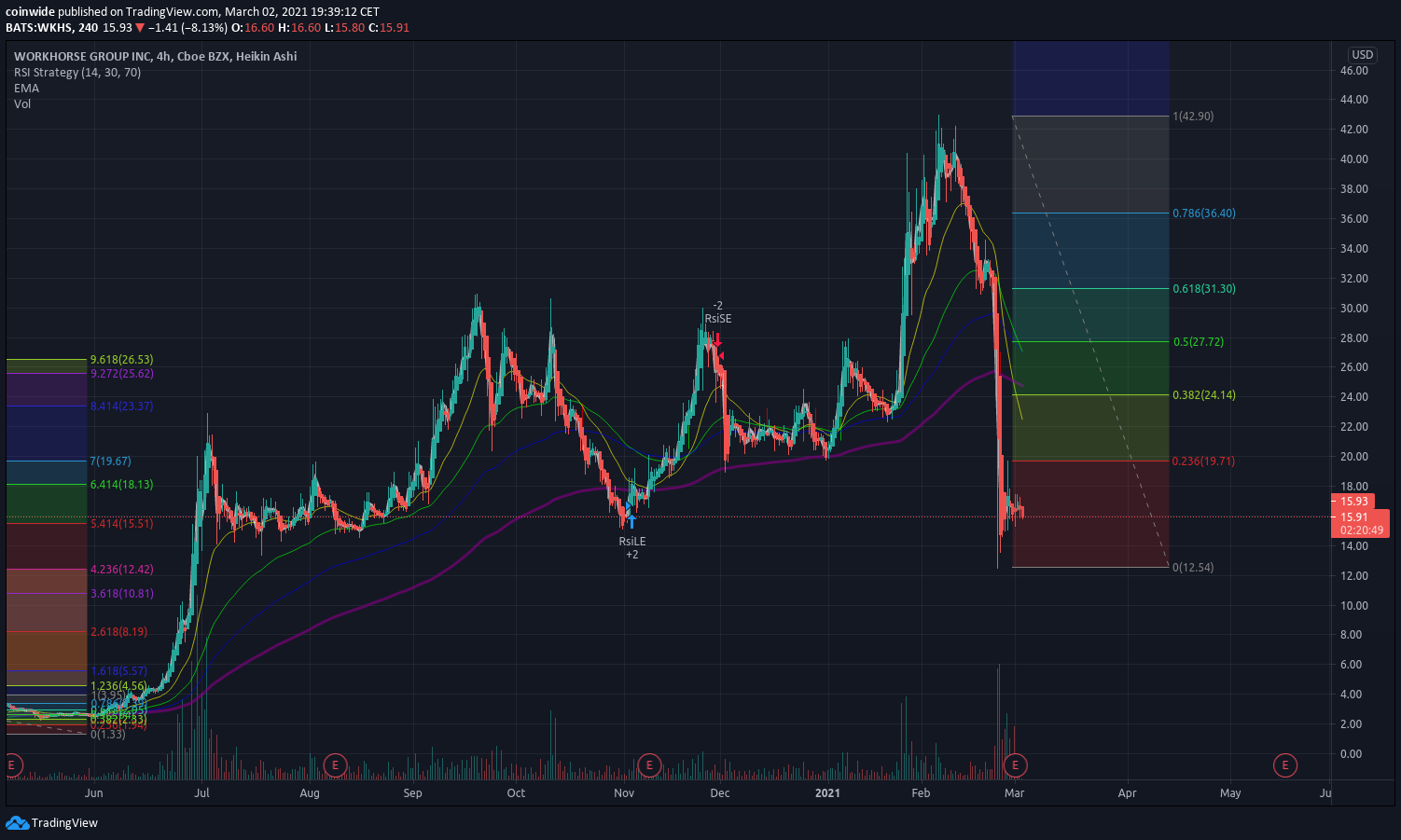This screenshot has height=840, width=1401.
Task: Click the BATS:WKHS symbol in header
Action: [x=39, y=28]
